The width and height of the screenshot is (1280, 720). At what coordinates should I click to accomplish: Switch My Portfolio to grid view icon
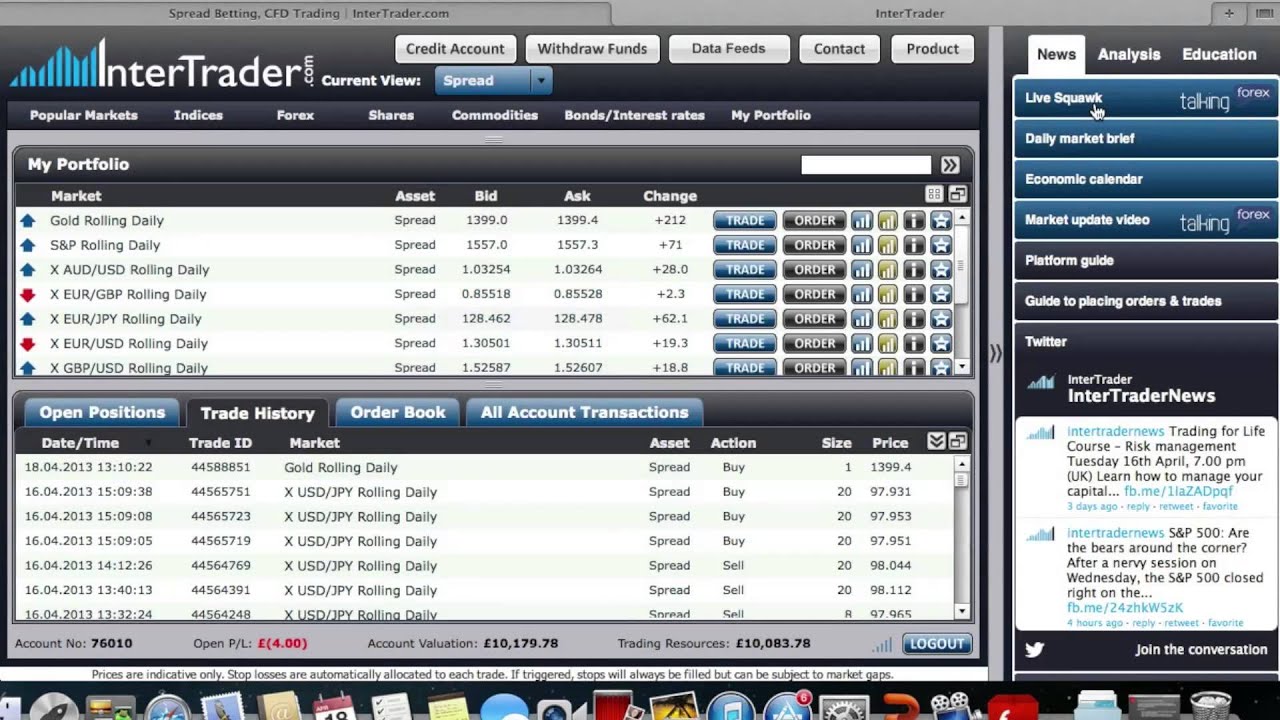[x=934, y=195]
